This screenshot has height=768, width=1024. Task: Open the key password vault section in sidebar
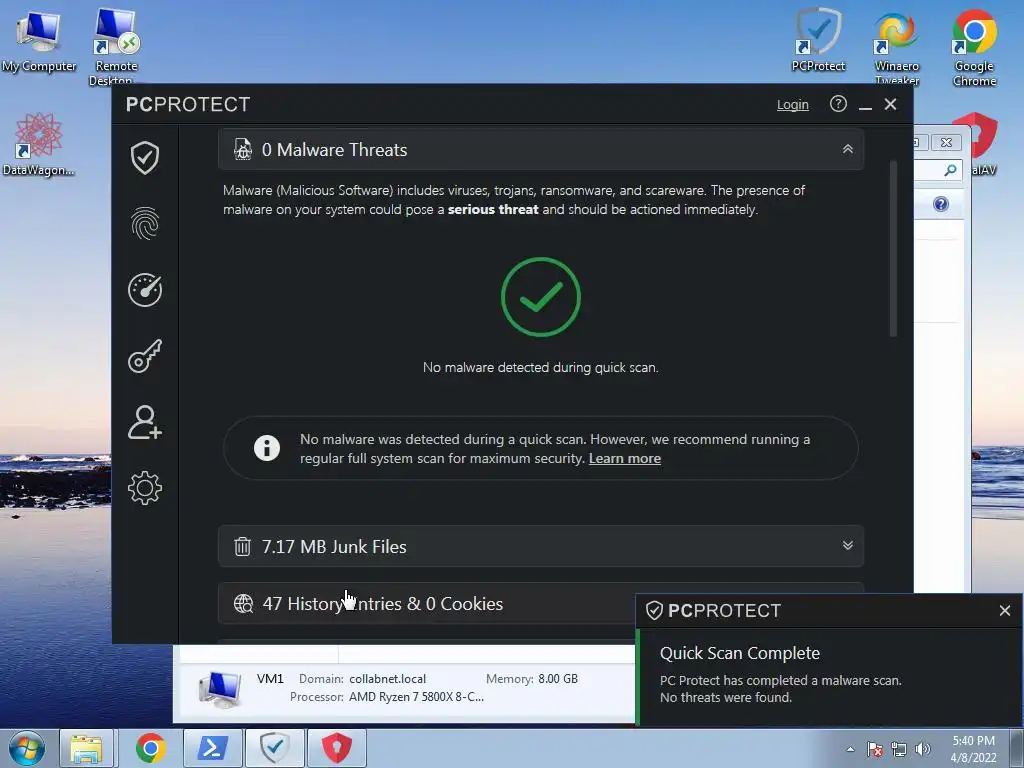144,356
